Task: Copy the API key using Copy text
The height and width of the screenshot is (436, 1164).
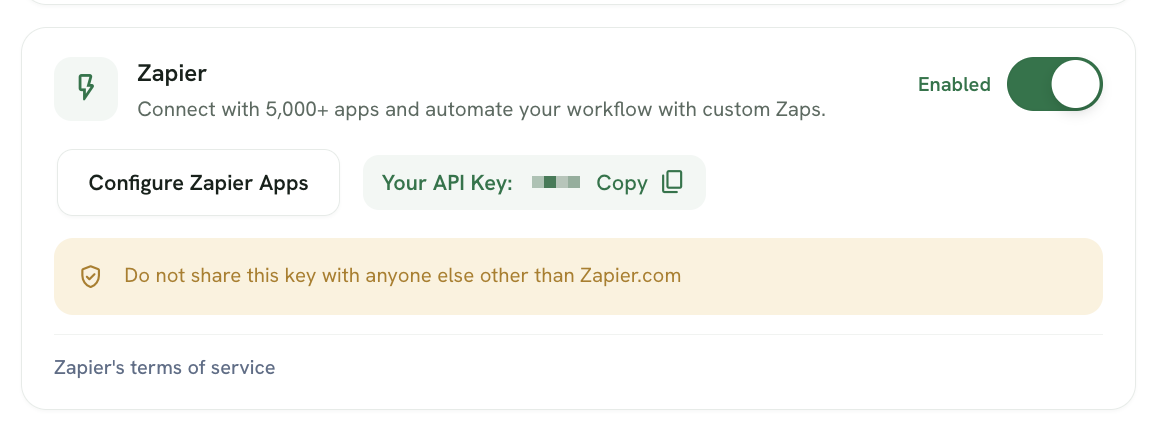Action: click(622, 183)
